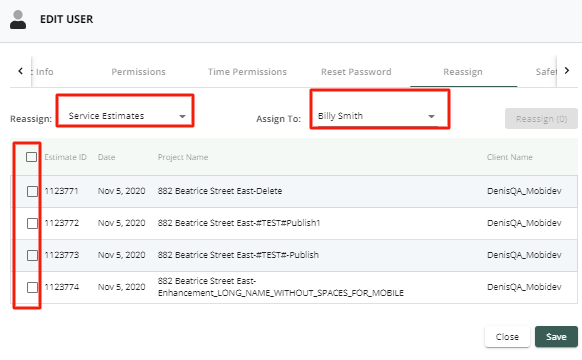Viewport: 582px width, 360px height.
Task: Click estimate ID 1123772
Action: coord(62,223)
